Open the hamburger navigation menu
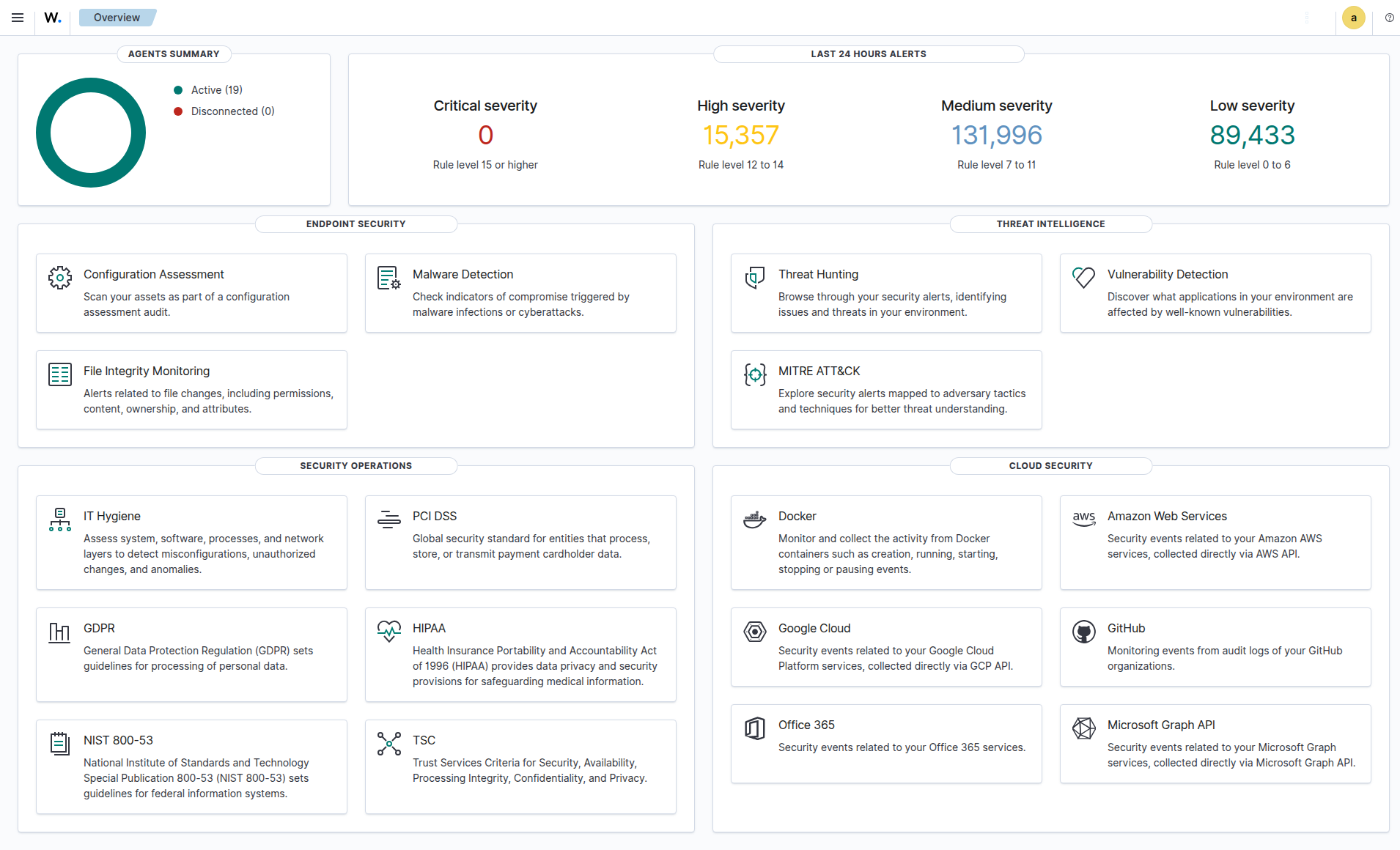Screen dimensions: 1400x850 (x=18, y=18)
